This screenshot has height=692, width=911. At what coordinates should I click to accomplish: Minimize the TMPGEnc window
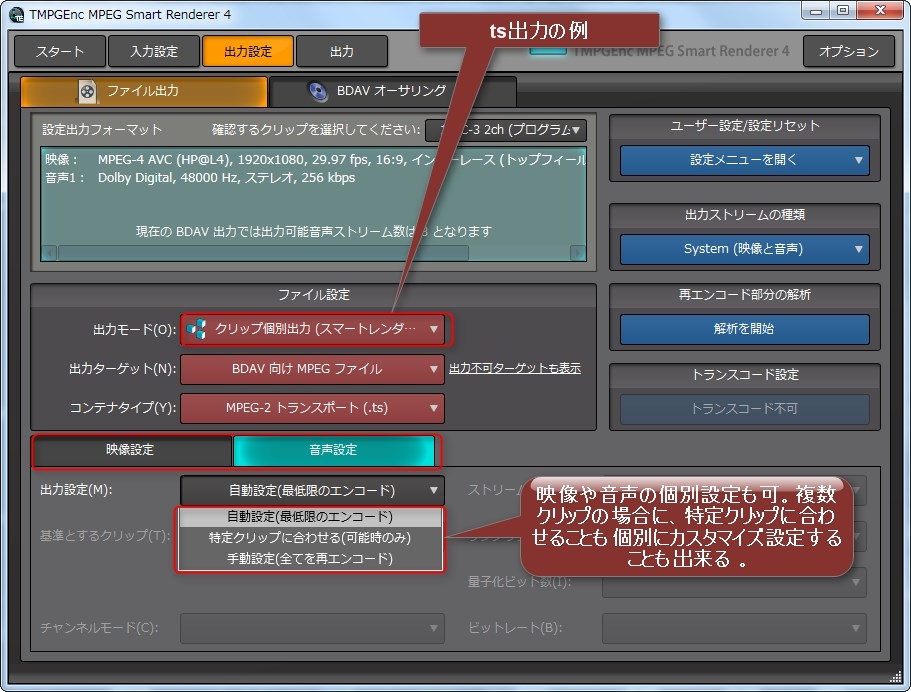coord(816,10)
